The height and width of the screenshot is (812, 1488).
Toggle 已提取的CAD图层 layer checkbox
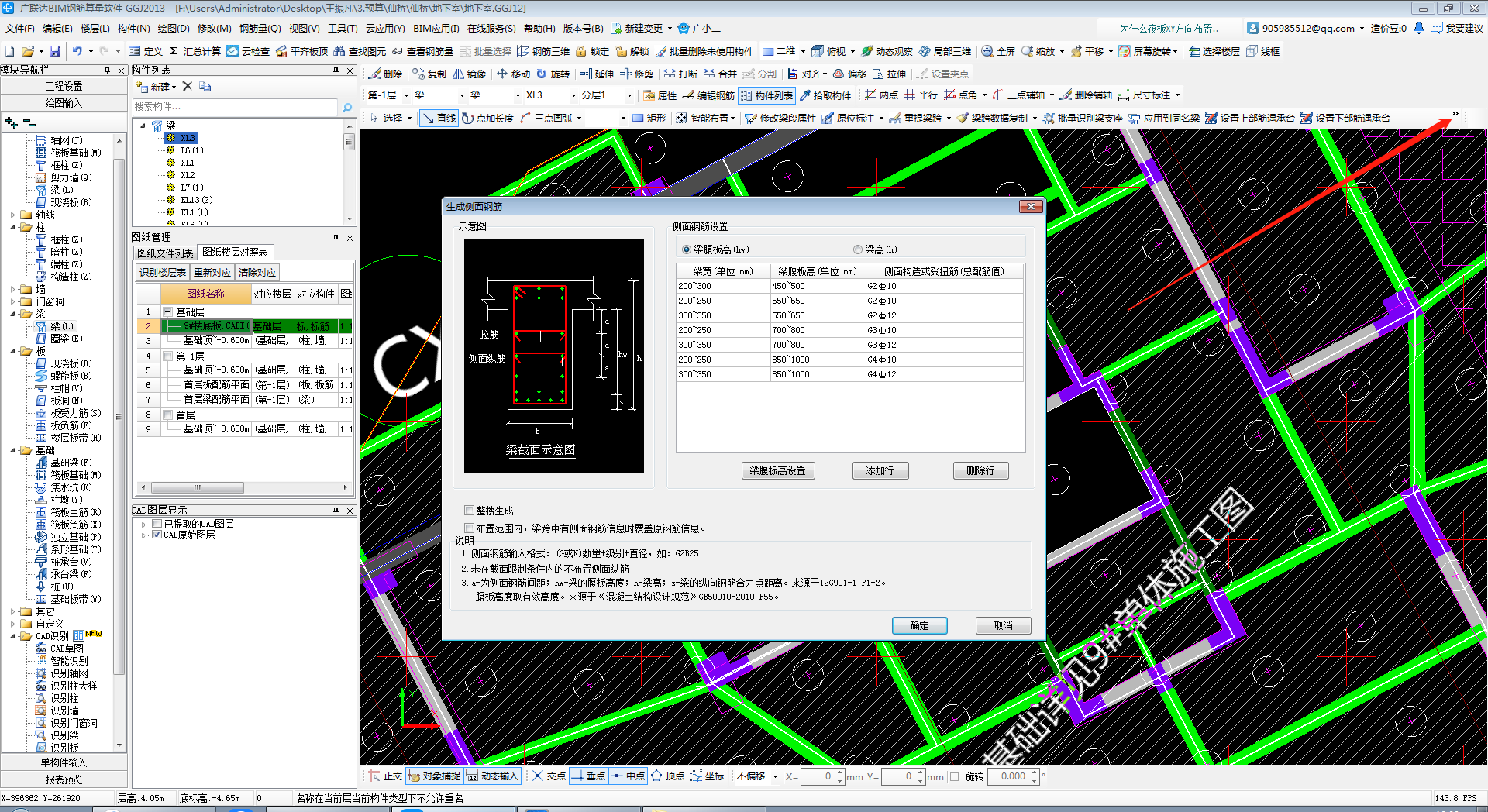[x=157, y=524]
